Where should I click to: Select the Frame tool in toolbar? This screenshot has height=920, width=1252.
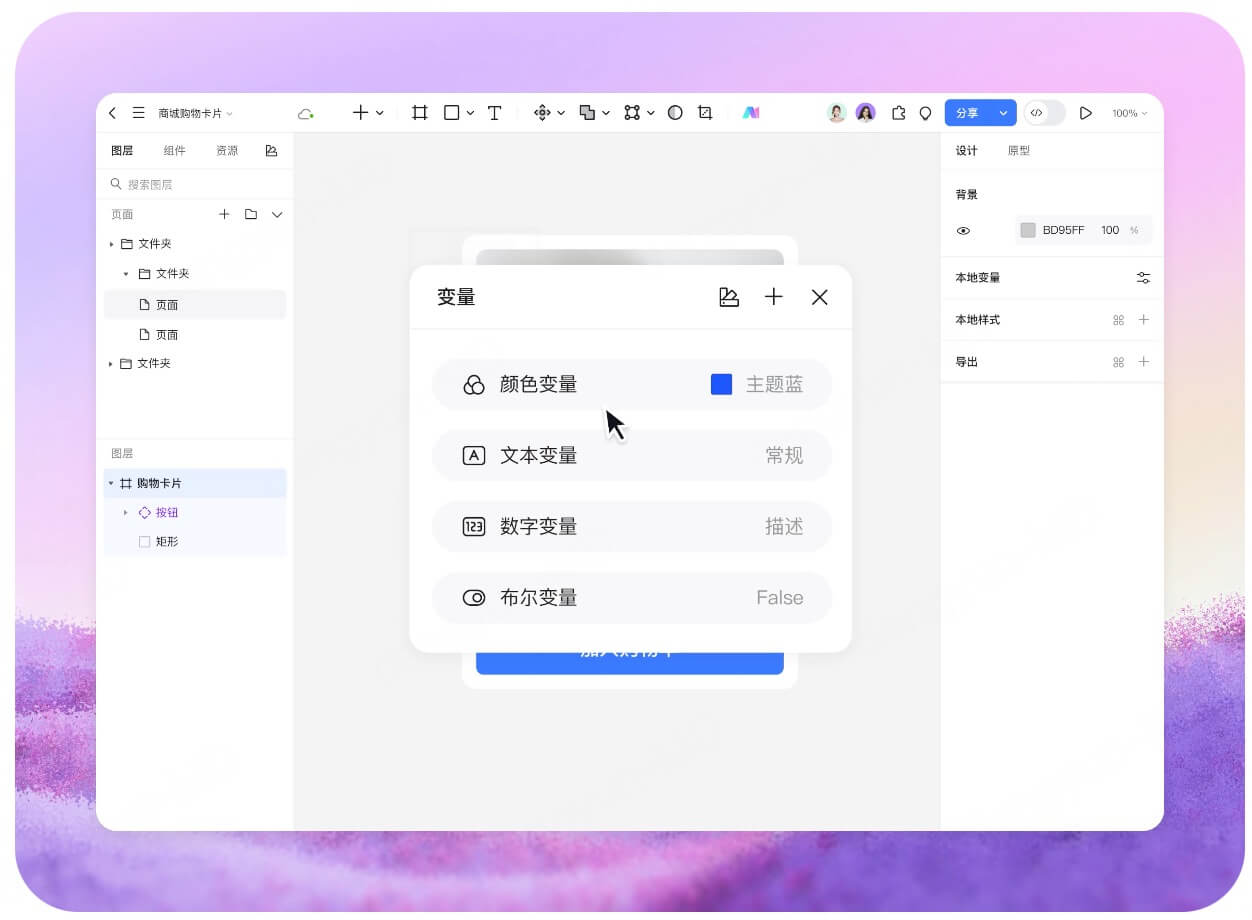(x=420, y=113)
